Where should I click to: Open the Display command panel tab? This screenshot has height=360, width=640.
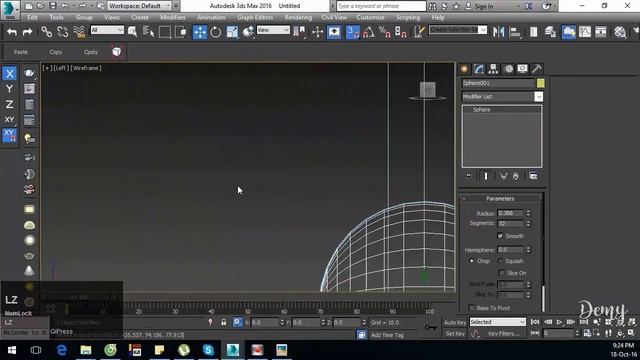[522, 69]
